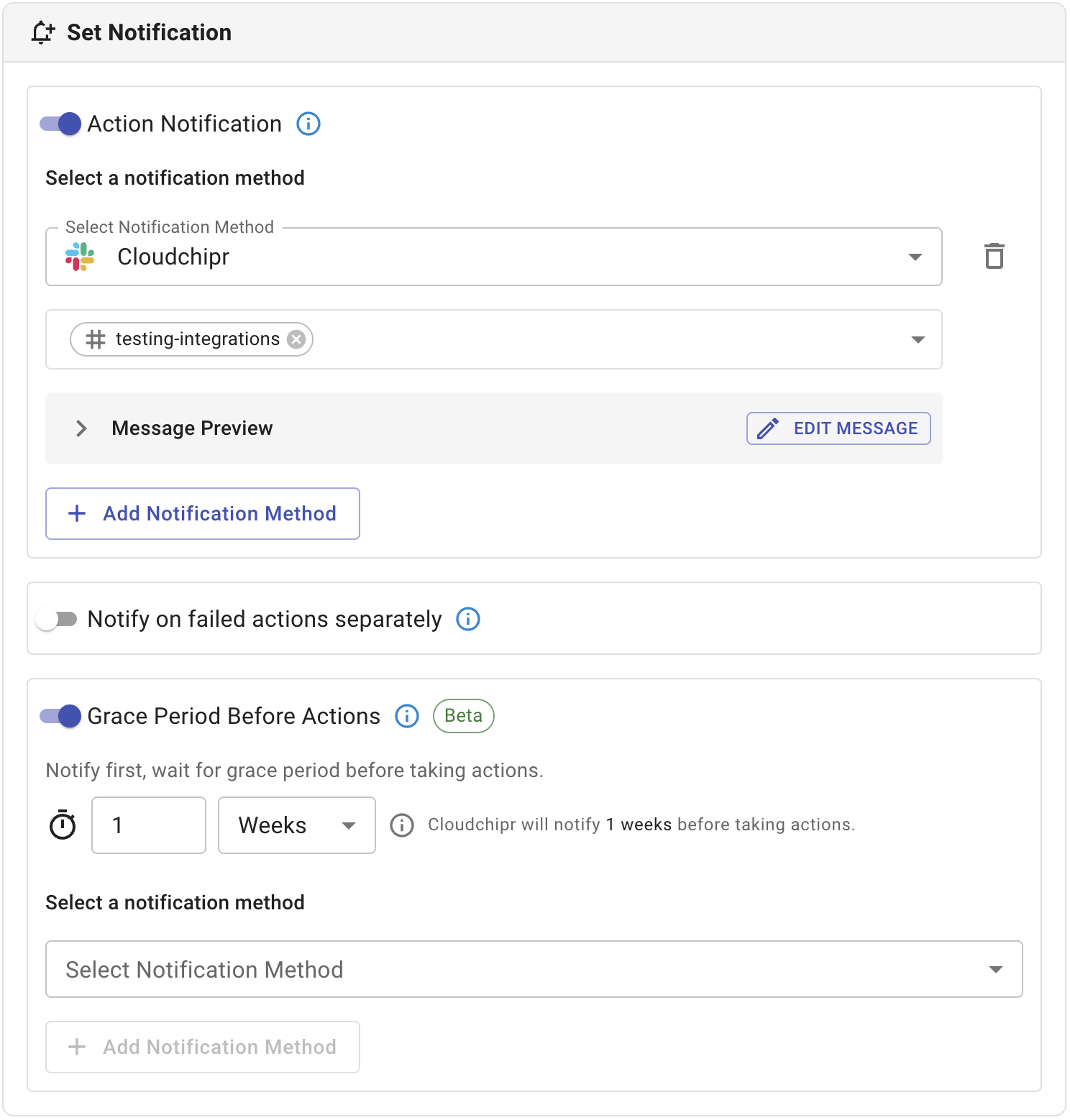This screenshot has height=1120, width=1070.
Task: Enable Notify on failed actions separately
Action: [57, 619]
